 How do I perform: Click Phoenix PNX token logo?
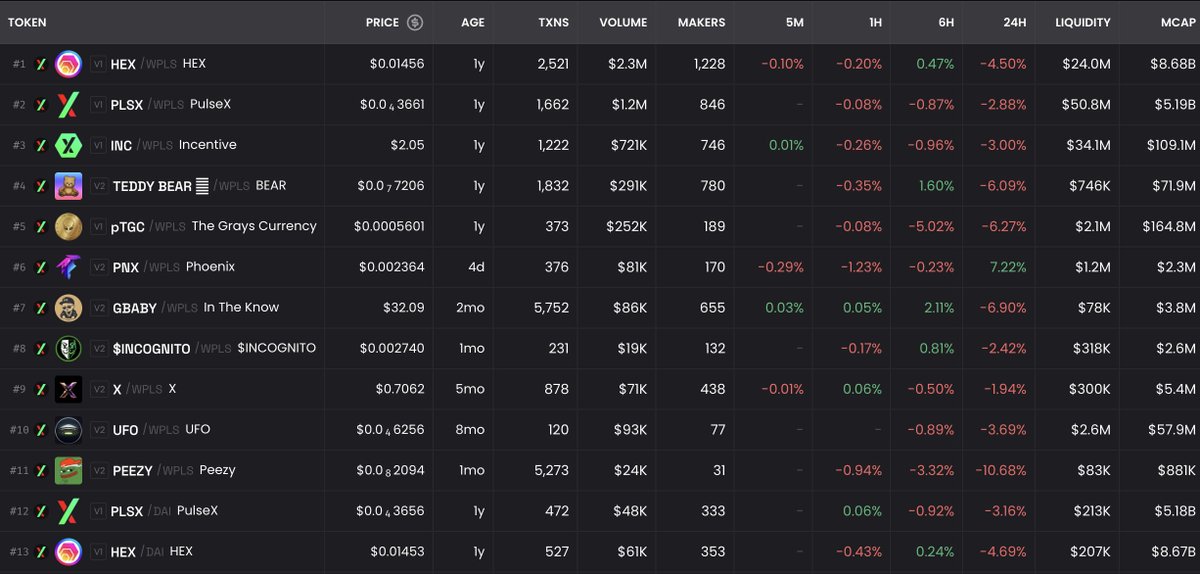coord(68,267)
